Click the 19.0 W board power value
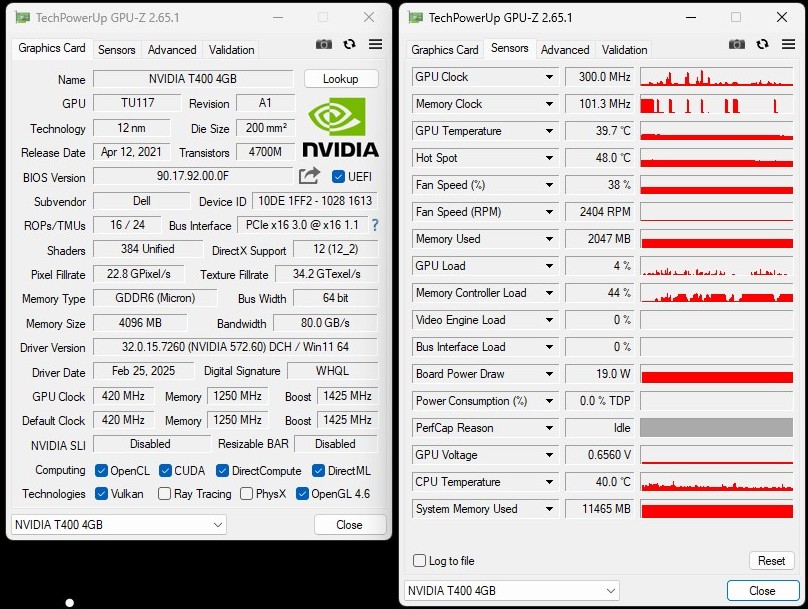 [600, 374]
